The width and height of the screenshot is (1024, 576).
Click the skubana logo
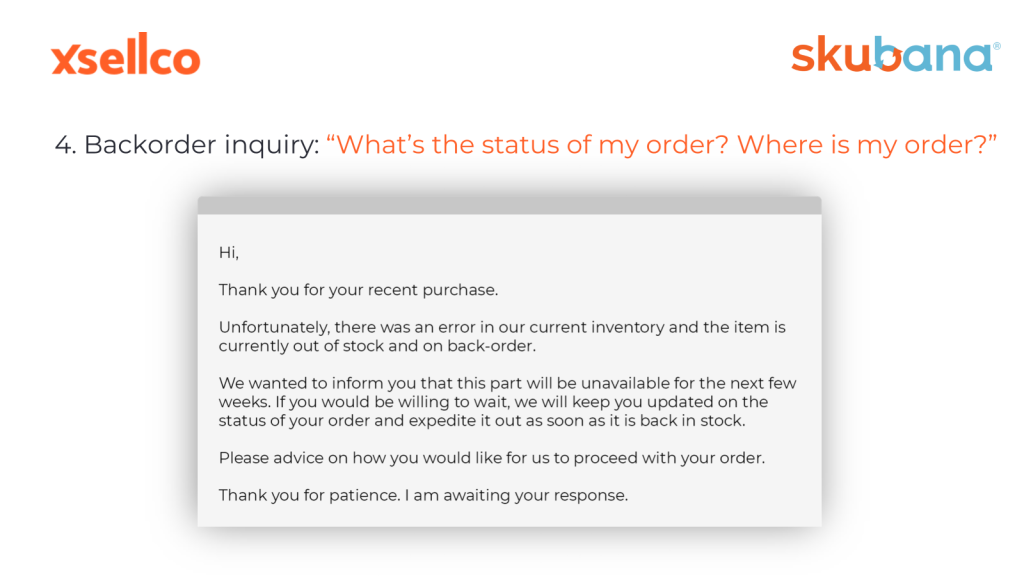pos(895,54)
